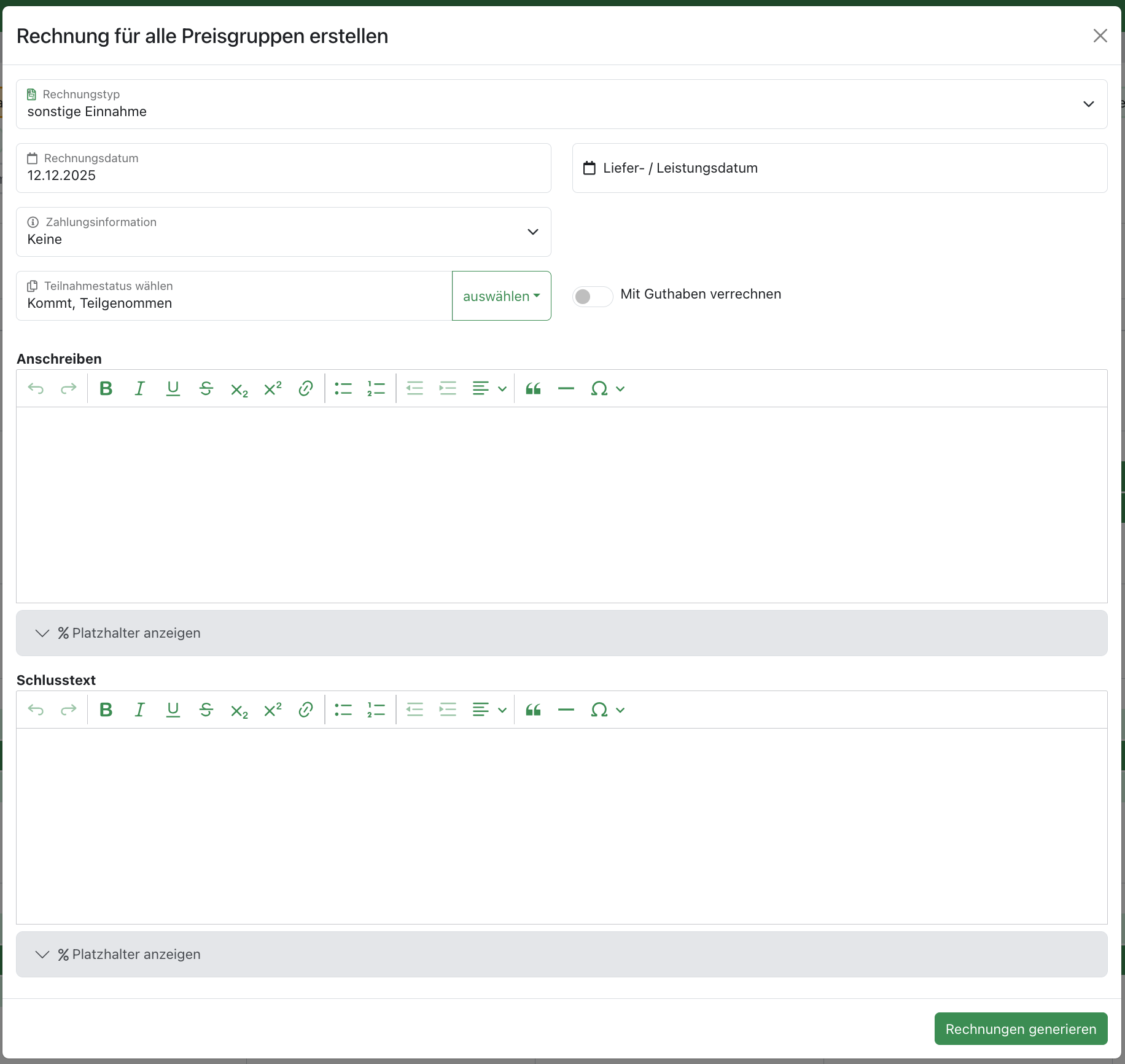This screenshot has height=1064, width=1125.
Task: Apply strikethrough in the Schlusstext editor
Action: tap(206, 710)
